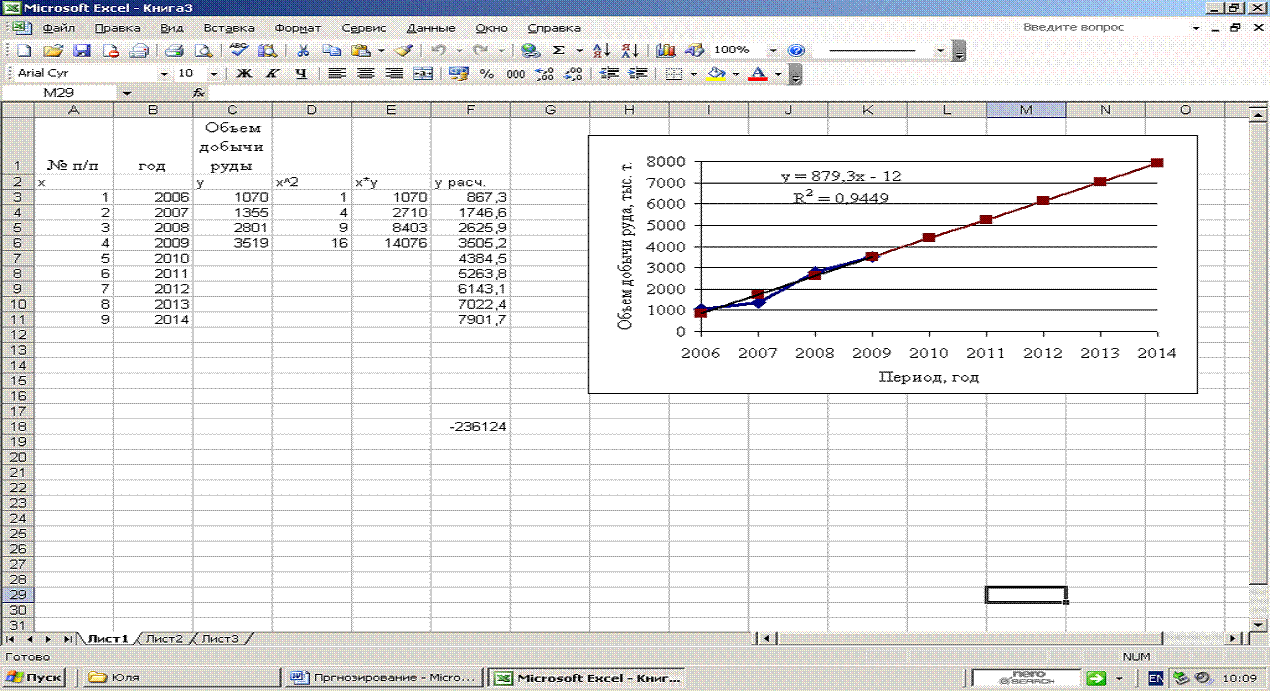Viewport: 1270px width, 691px height.
Task: Launch the Chart Wizard icon
Action: tap(666, 50)
